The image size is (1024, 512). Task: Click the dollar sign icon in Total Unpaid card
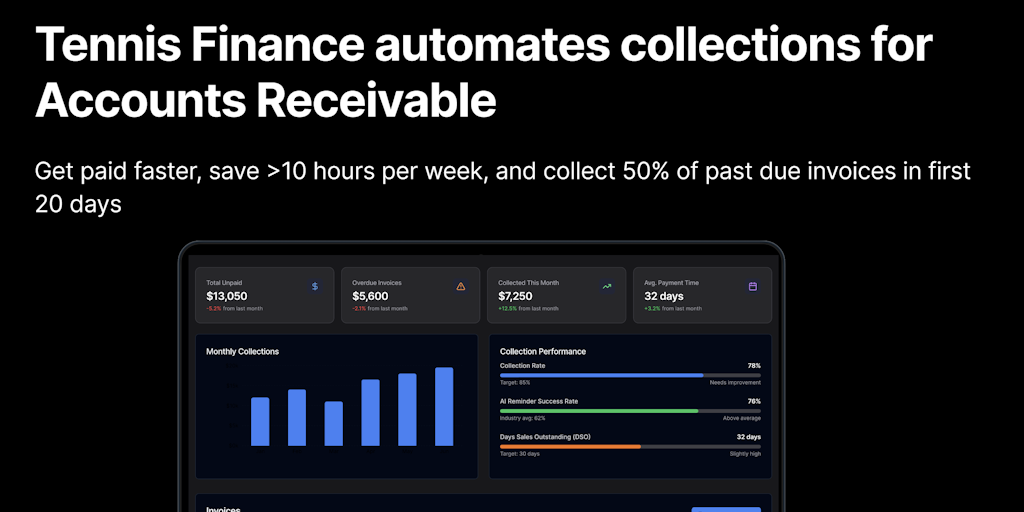pyautogui.click(x=315, y=286)
